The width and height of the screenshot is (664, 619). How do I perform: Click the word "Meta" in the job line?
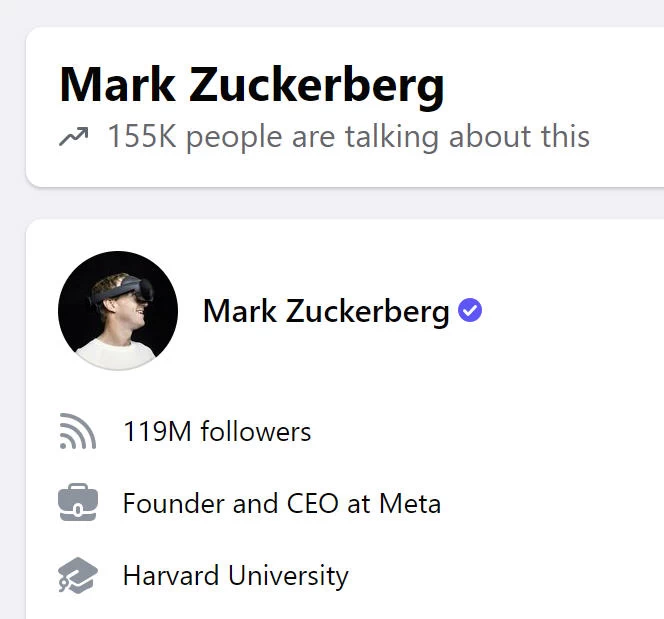pos(410,503)
